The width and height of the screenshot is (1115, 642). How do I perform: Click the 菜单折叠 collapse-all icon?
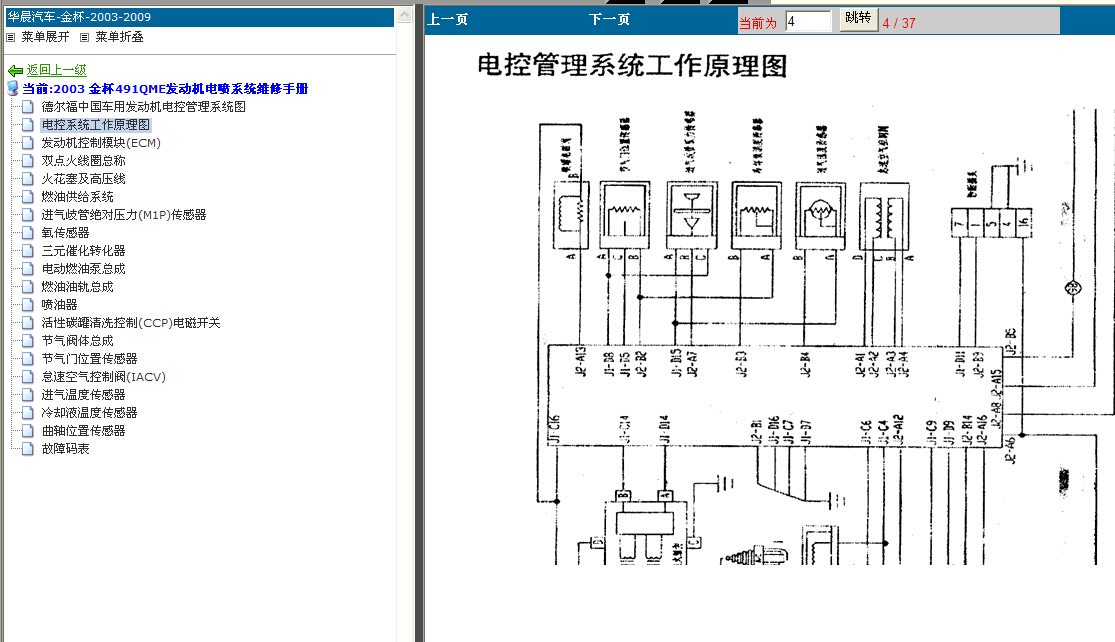pyautogui.click(x=85, y=37)
